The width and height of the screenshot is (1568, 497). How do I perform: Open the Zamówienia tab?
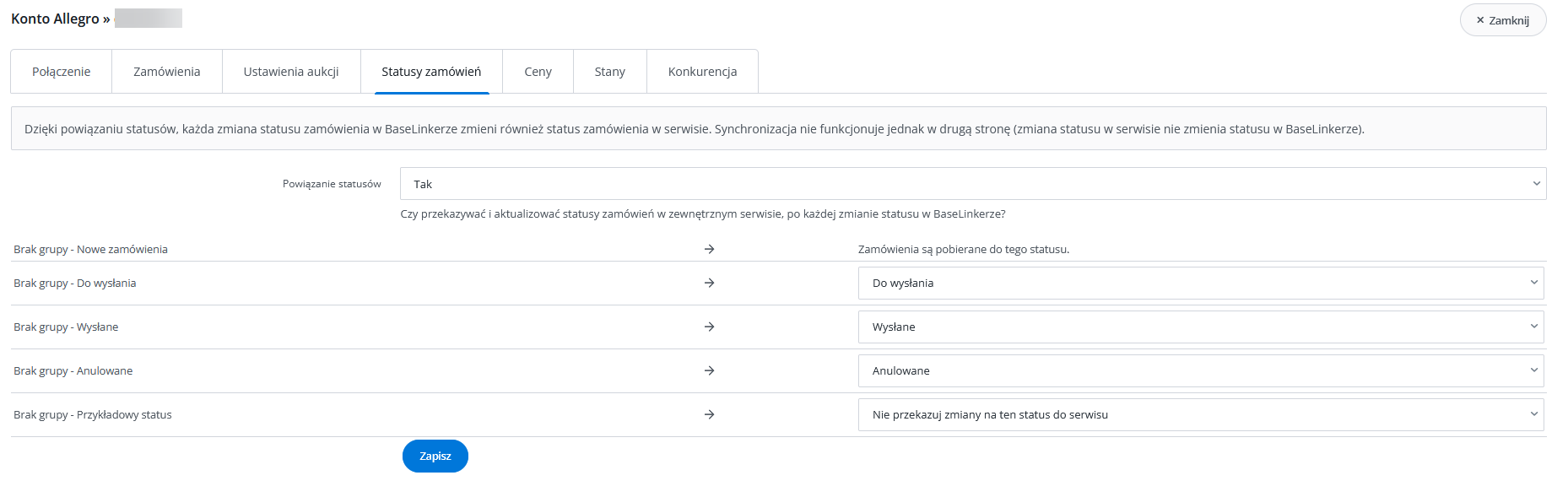[x=166, y=72]
